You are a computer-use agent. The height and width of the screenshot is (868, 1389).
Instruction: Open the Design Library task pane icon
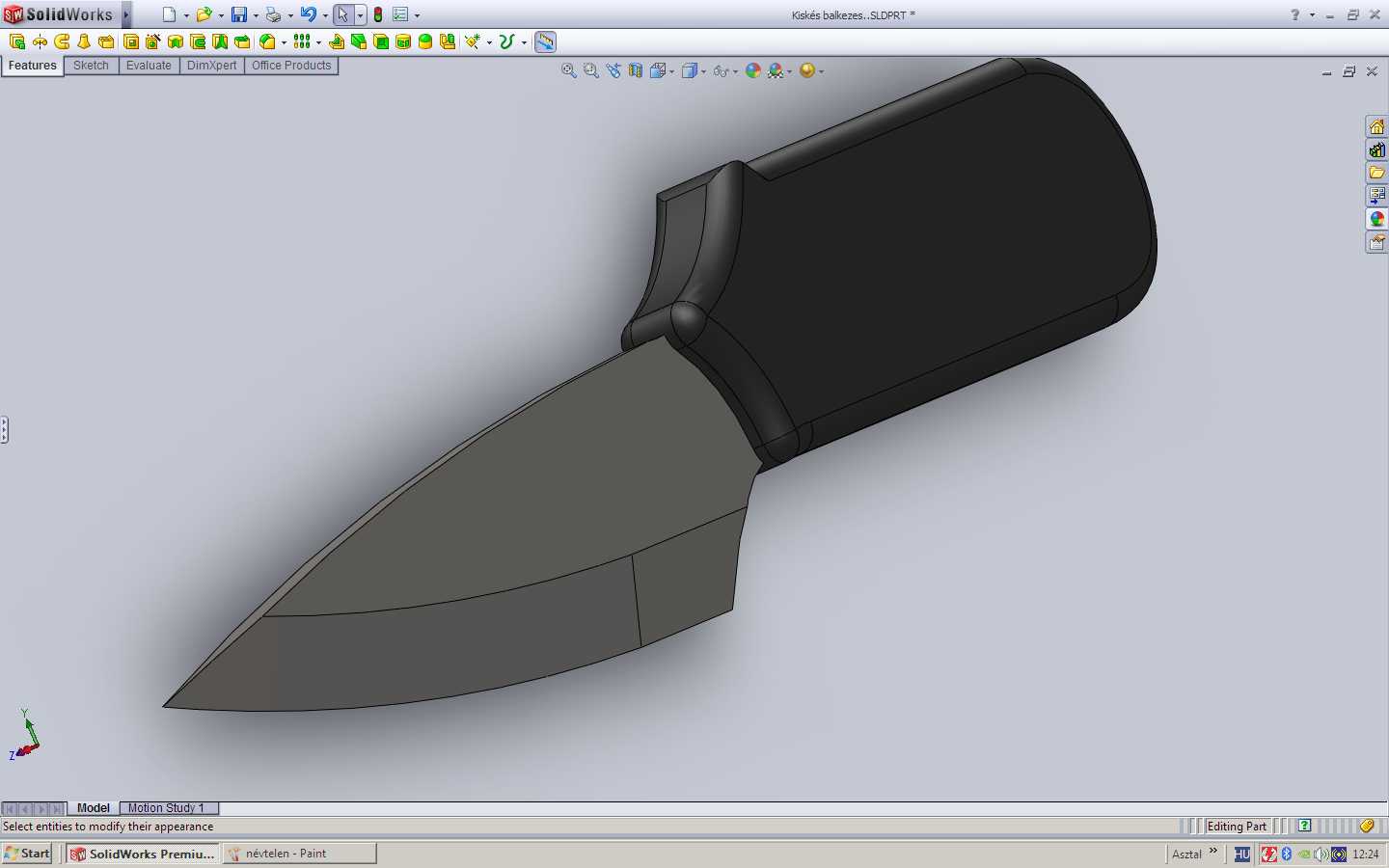pyautogui.click(x=1376, y=150)
